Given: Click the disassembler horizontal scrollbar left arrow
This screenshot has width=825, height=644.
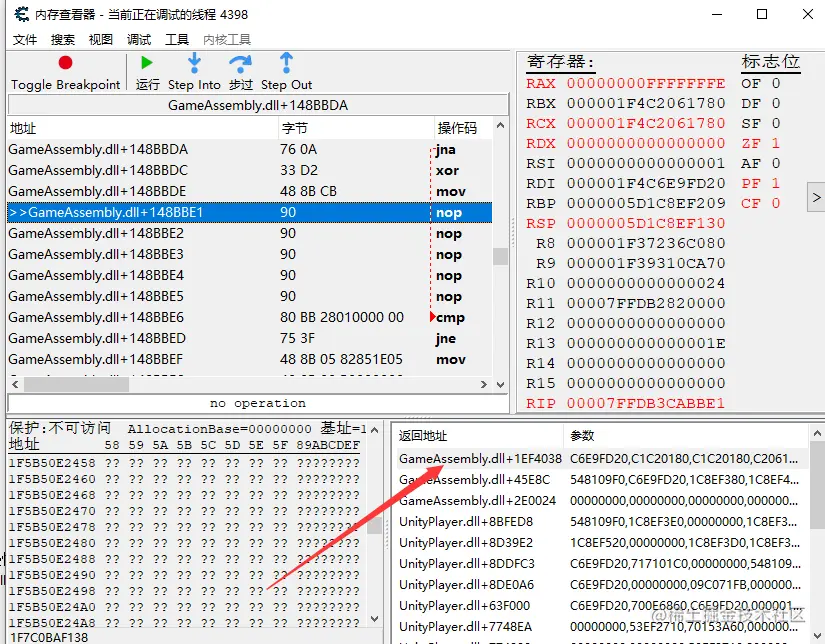Looking at the screenshot, I should click(15, 385).
